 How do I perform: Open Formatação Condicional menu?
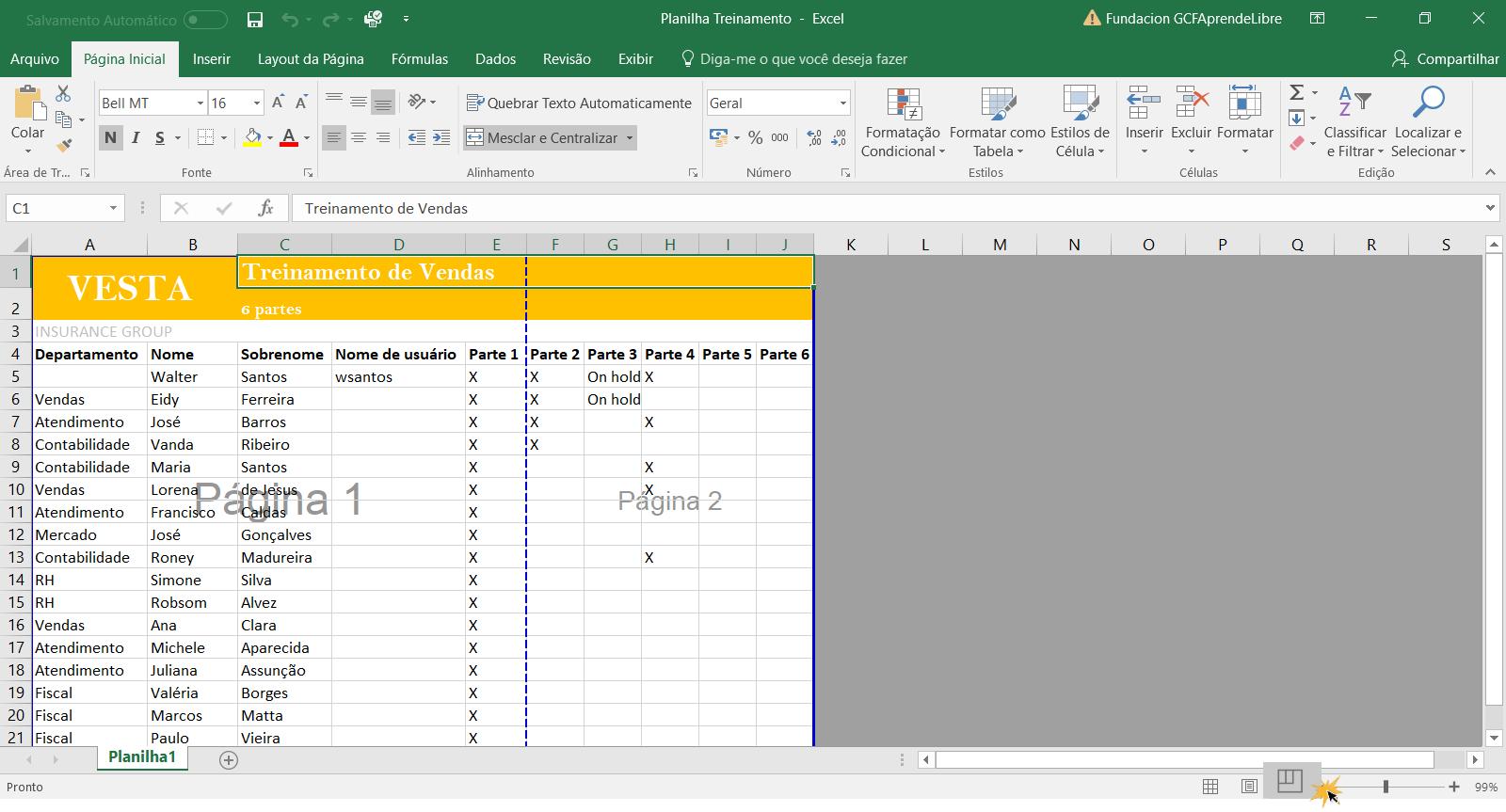pyautogui.click(x=902, y=123)
